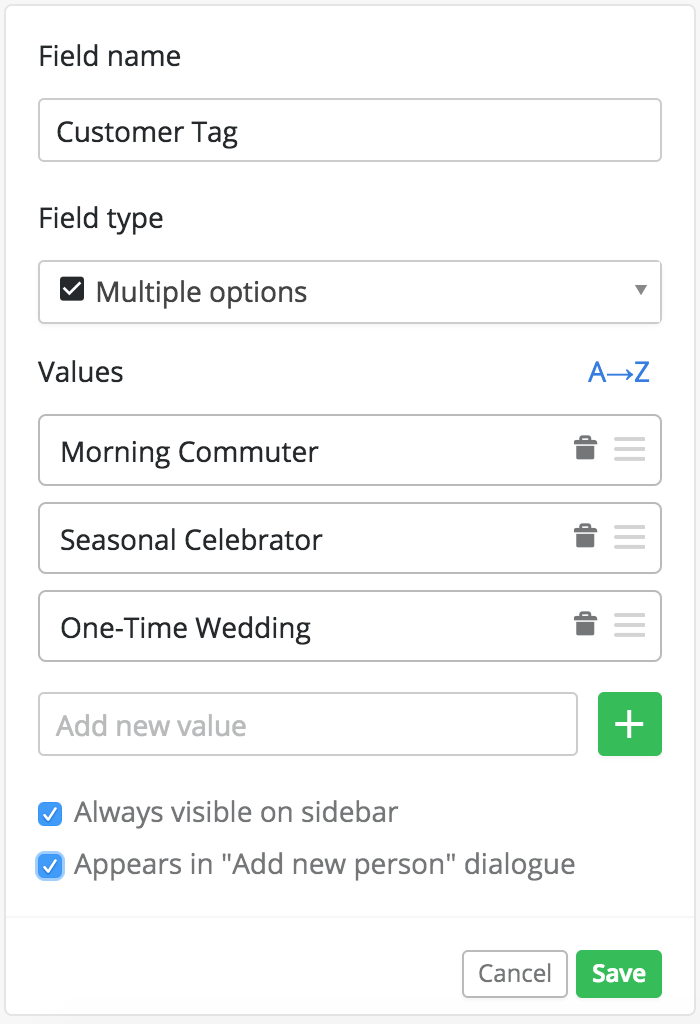Focus the Add new value field
700x1024 pixels.
(x=308, y=724)
